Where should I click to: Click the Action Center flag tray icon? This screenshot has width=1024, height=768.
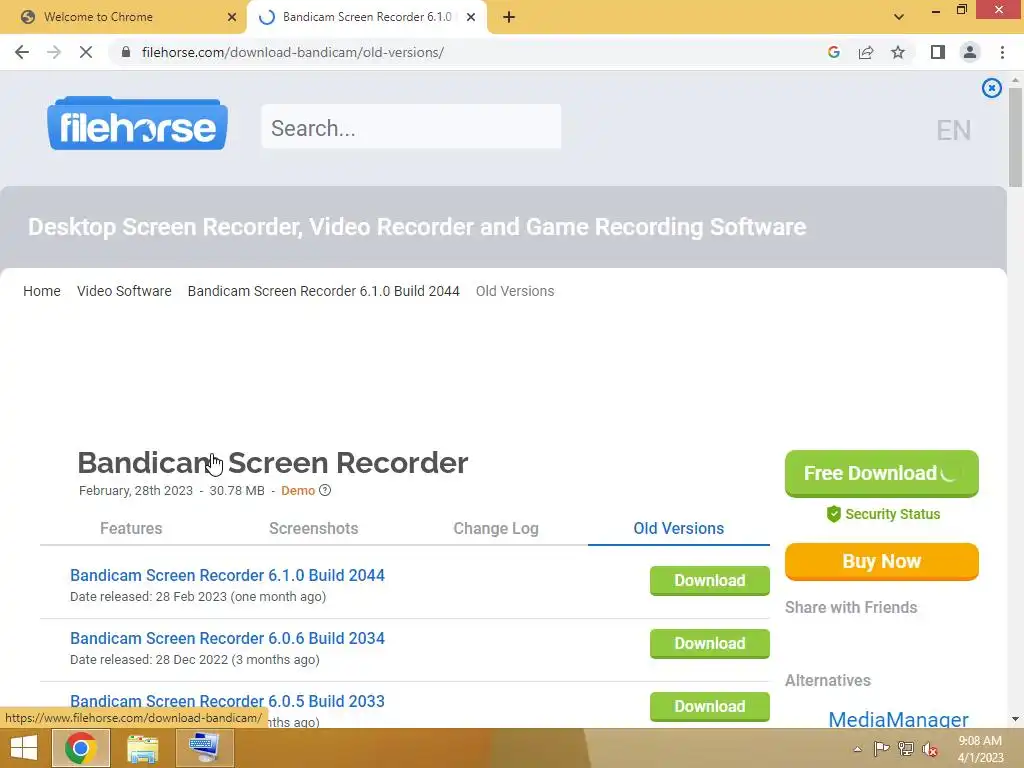tap(881, 749)
